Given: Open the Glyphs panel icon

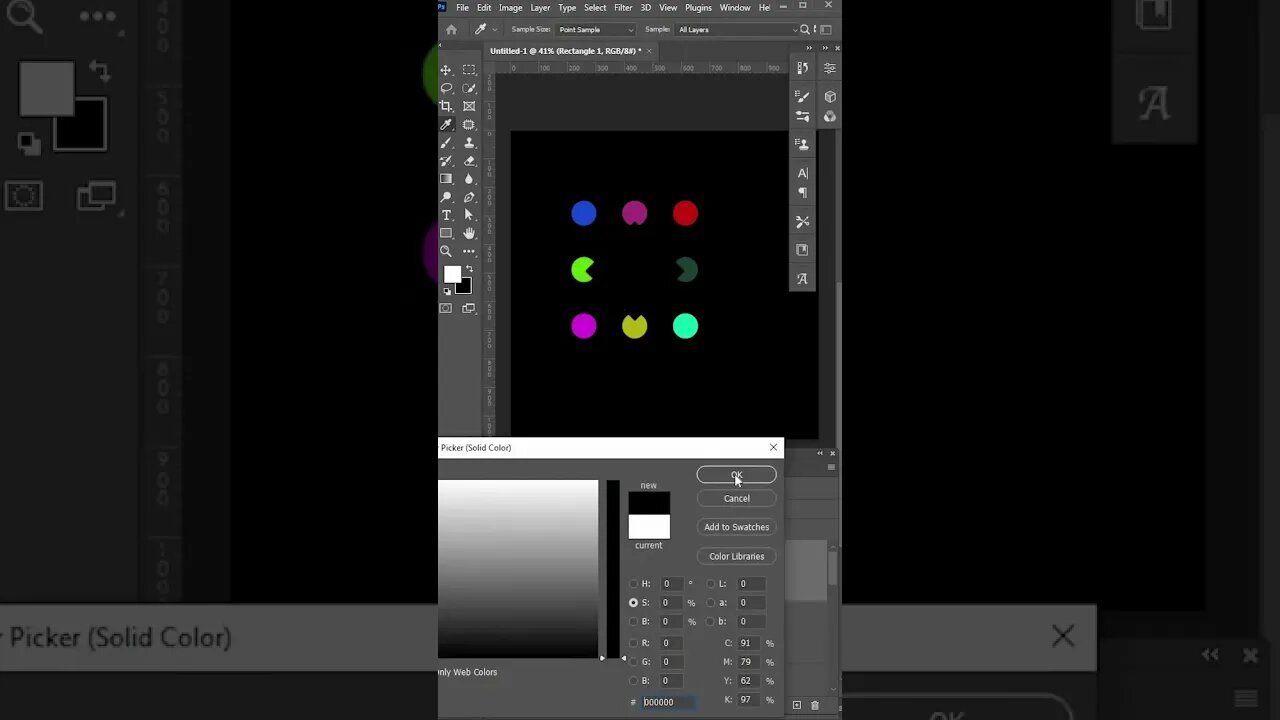Looking at the screenshot, I should (x=802, y=279).
